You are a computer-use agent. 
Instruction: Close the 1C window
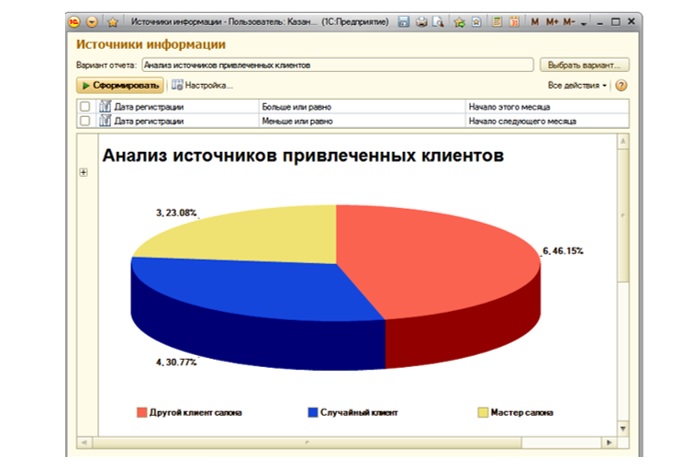point(632,21)
